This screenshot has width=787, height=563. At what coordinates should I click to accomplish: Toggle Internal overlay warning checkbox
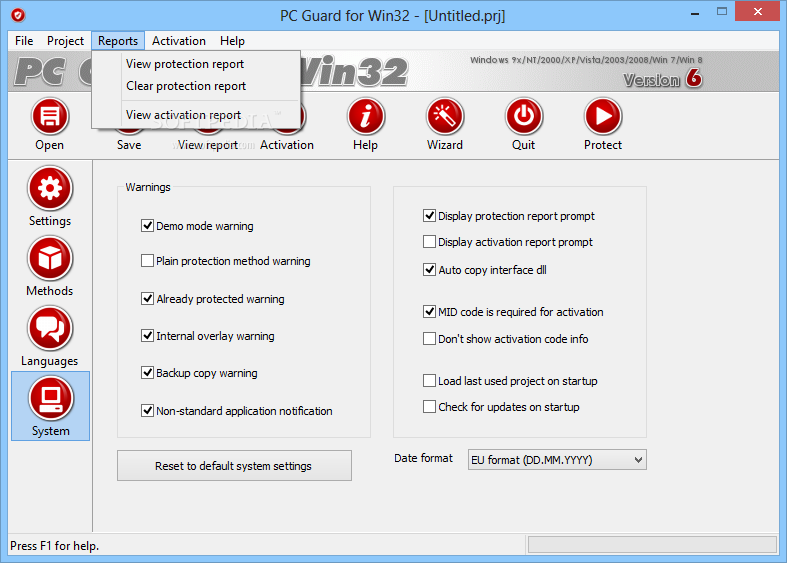tap(147, 336)
